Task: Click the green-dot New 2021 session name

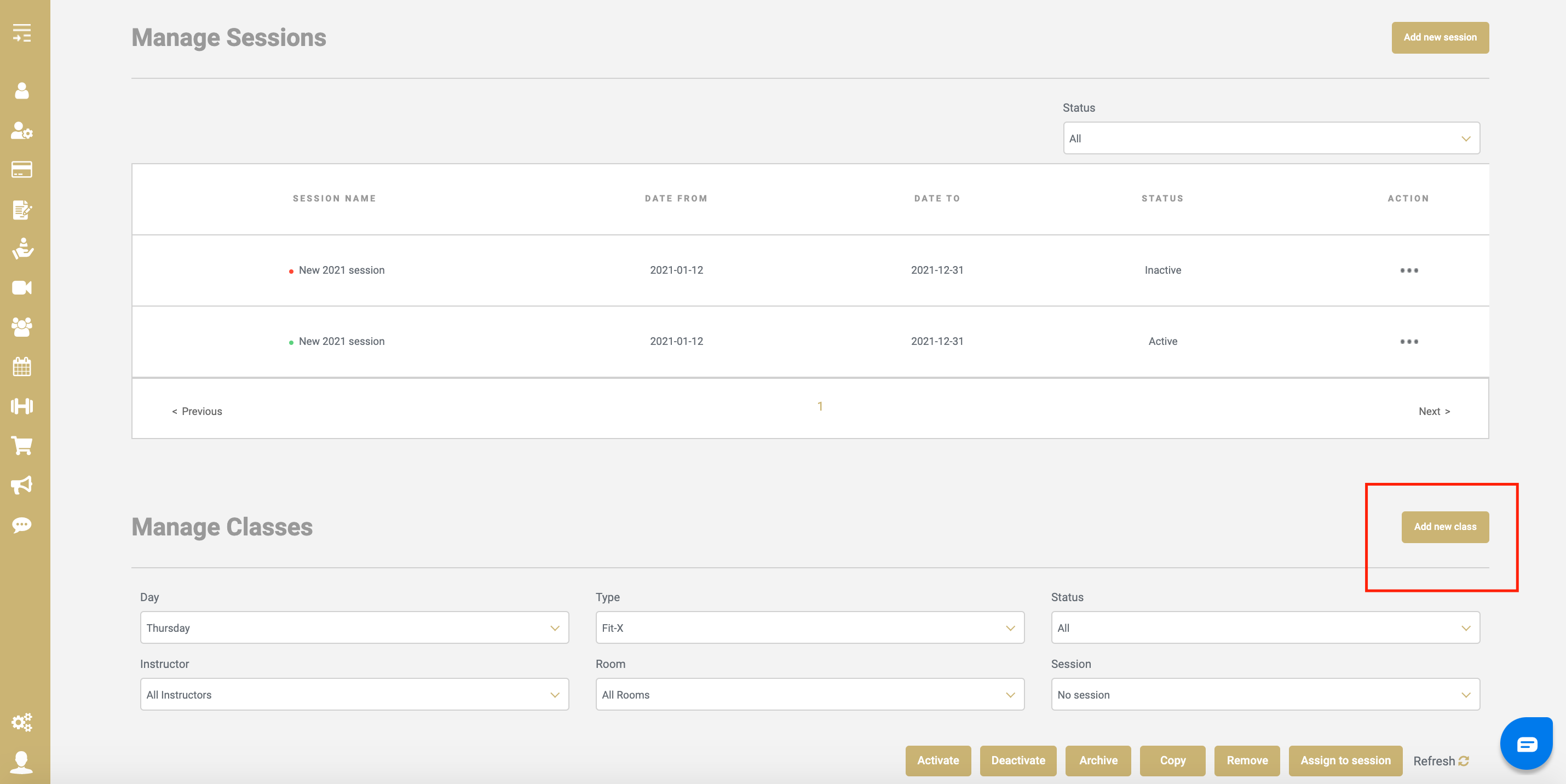Action: tap(342, 342)
